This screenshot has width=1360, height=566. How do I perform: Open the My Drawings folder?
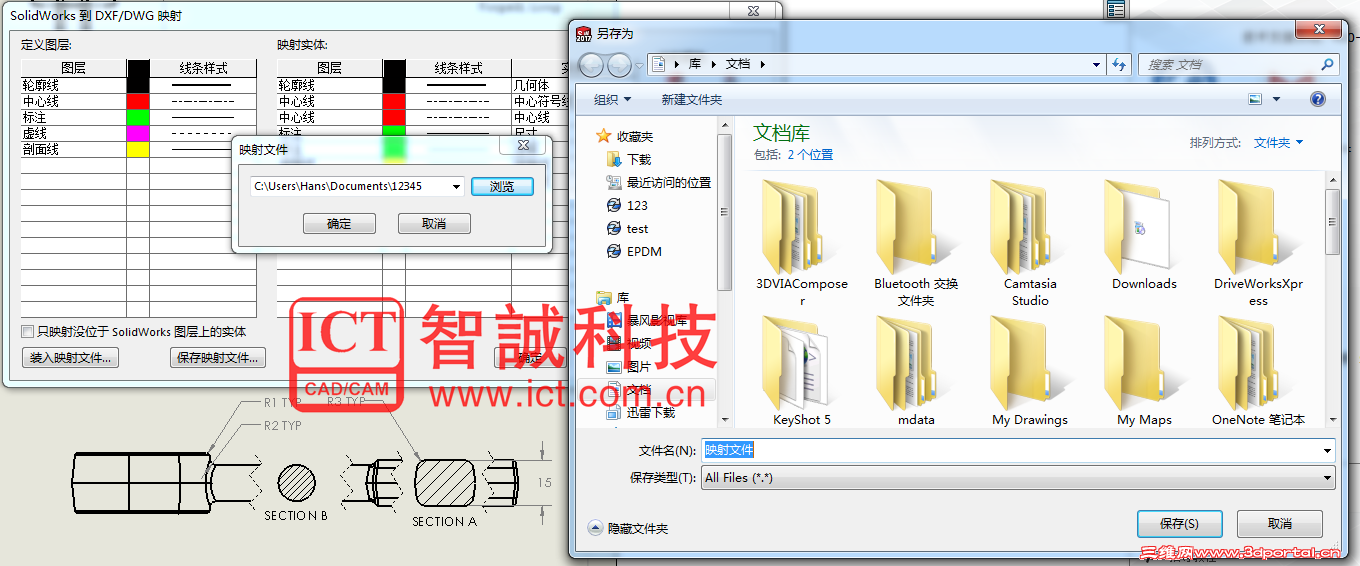tap(1030, 371)
